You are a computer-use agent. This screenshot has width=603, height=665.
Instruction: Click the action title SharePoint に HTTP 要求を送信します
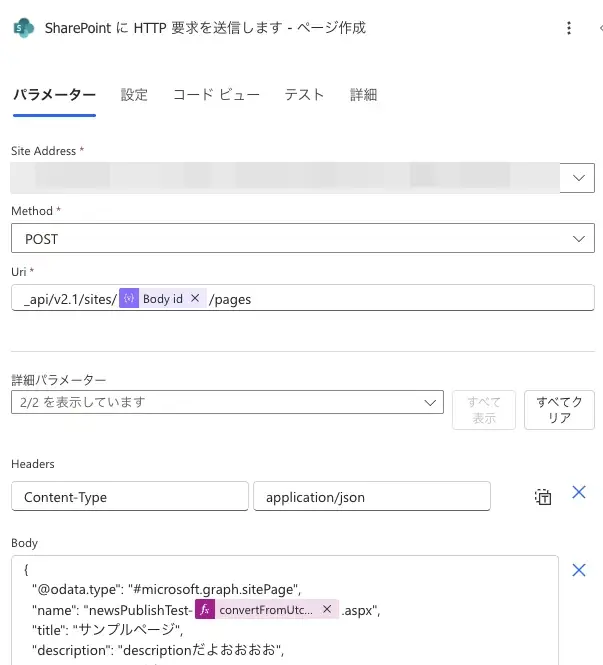[205, 28]
